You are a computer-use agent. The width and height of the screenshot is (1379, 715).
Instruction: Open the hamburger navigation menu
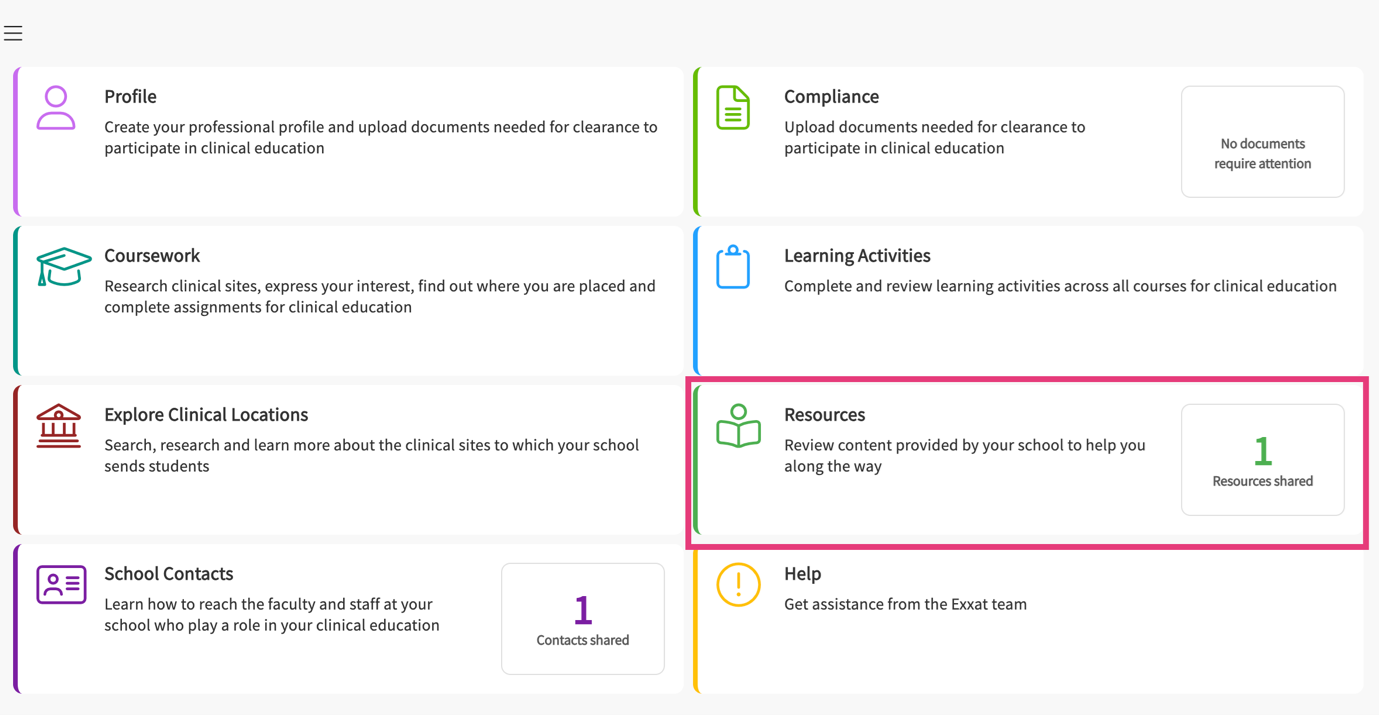click(x=13, y=34)
